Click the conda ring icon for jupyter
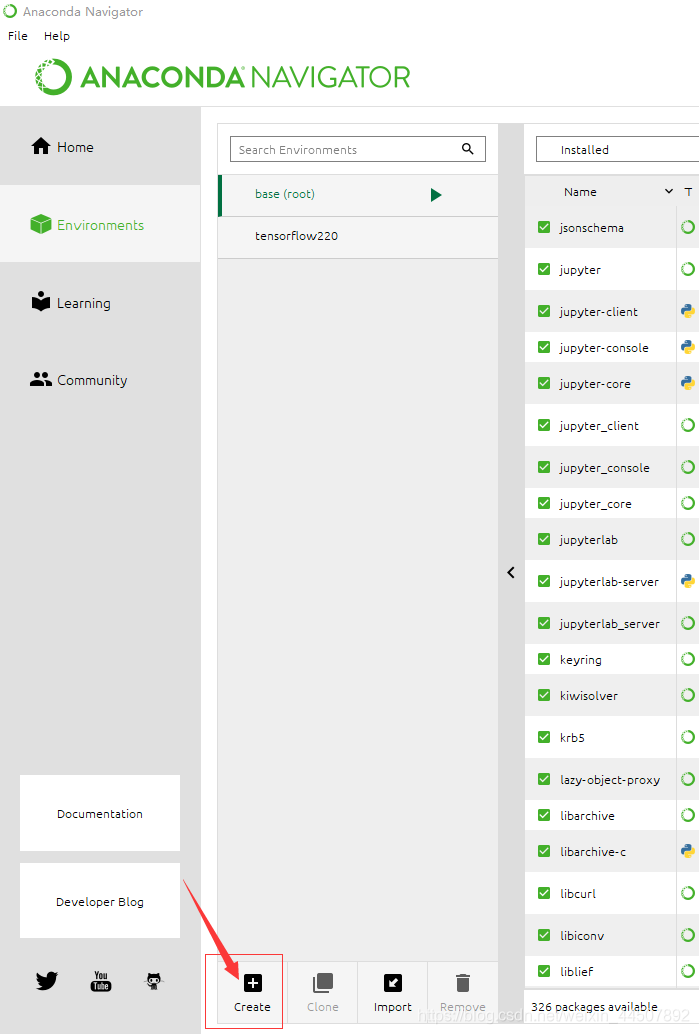Image resolution: width=699 pixels, height=1034 pixels. (688, 269)
